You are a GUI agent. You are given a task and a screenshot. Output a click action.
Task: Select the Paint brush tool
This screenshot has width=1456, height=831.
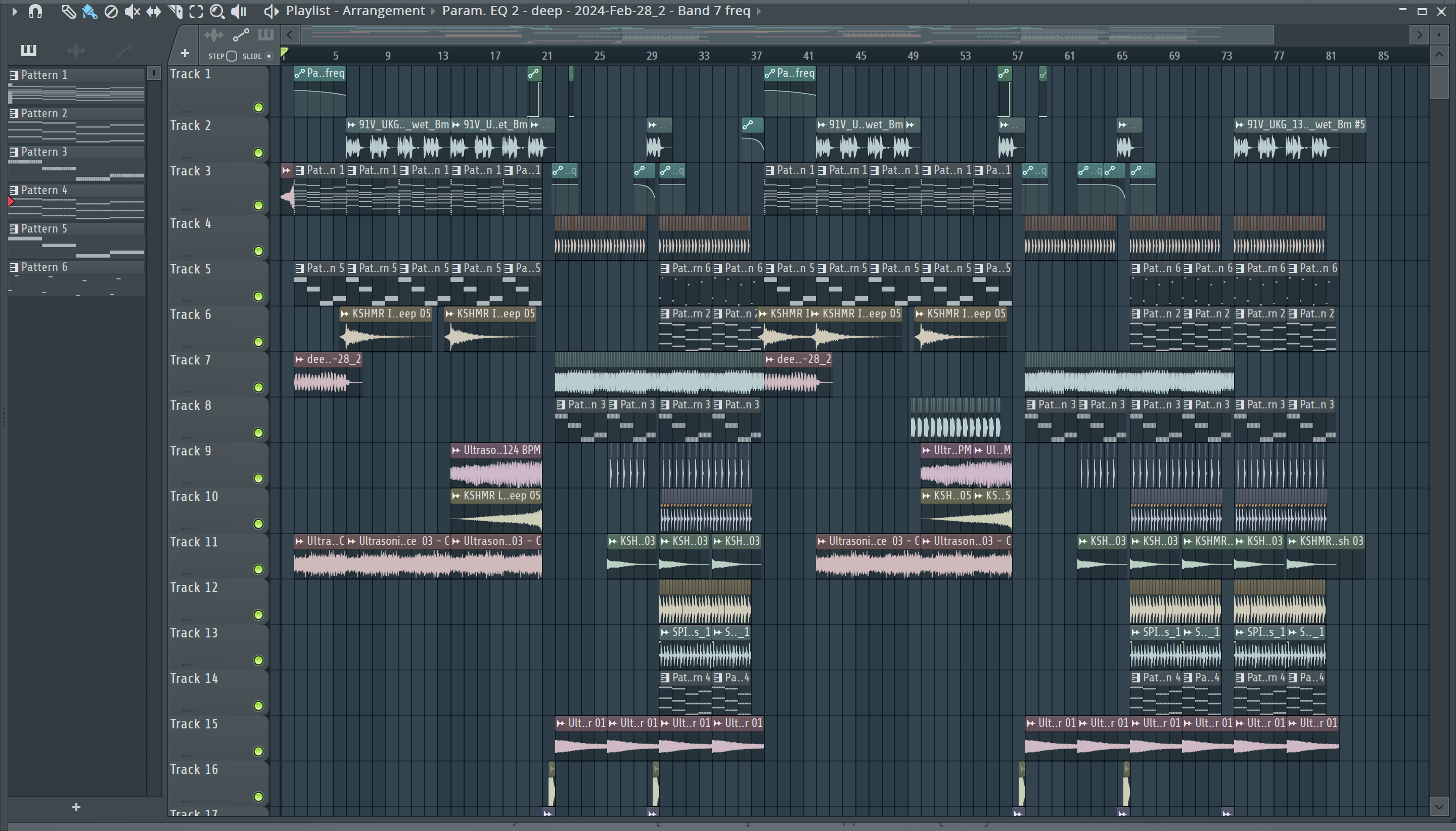[x=89, y=11]
